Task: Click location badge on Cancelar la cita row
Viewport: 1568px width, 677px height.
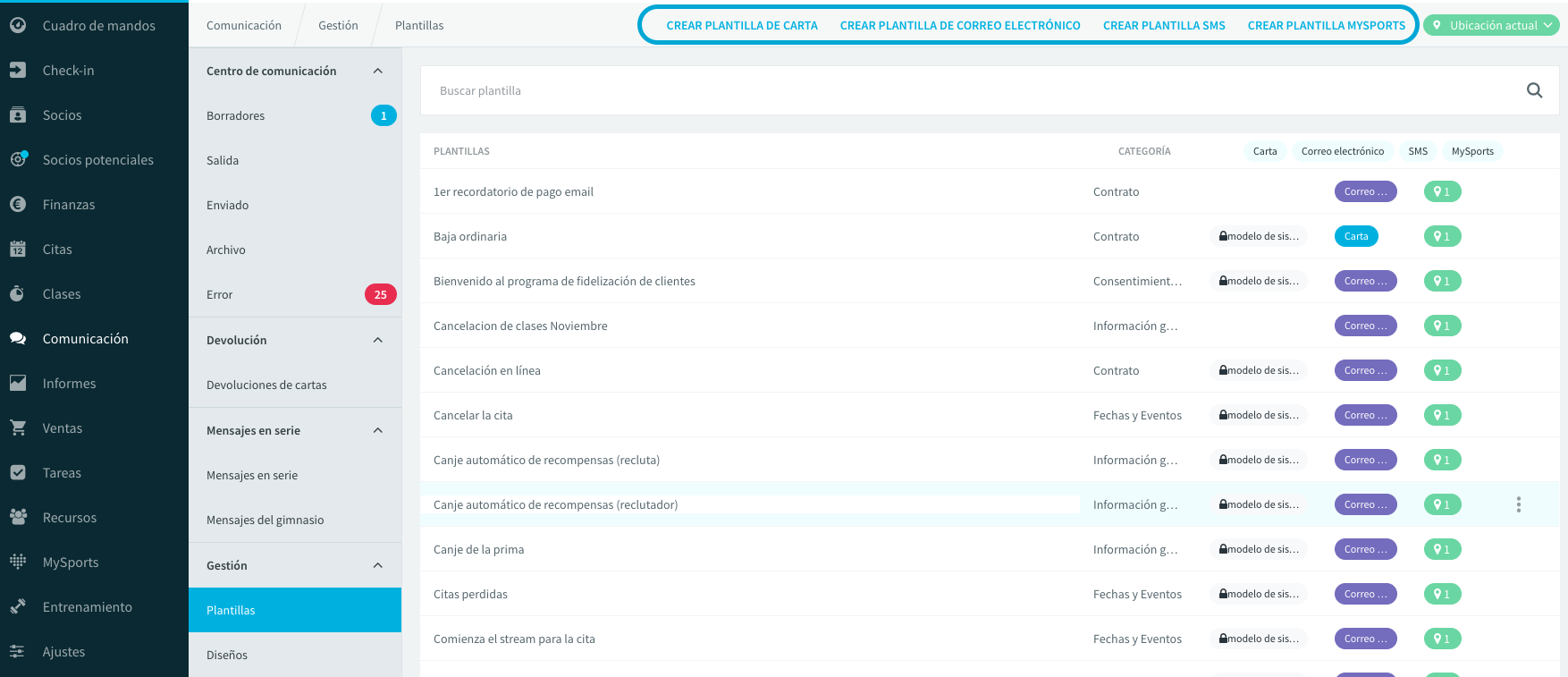Action: coord(1442,415)
